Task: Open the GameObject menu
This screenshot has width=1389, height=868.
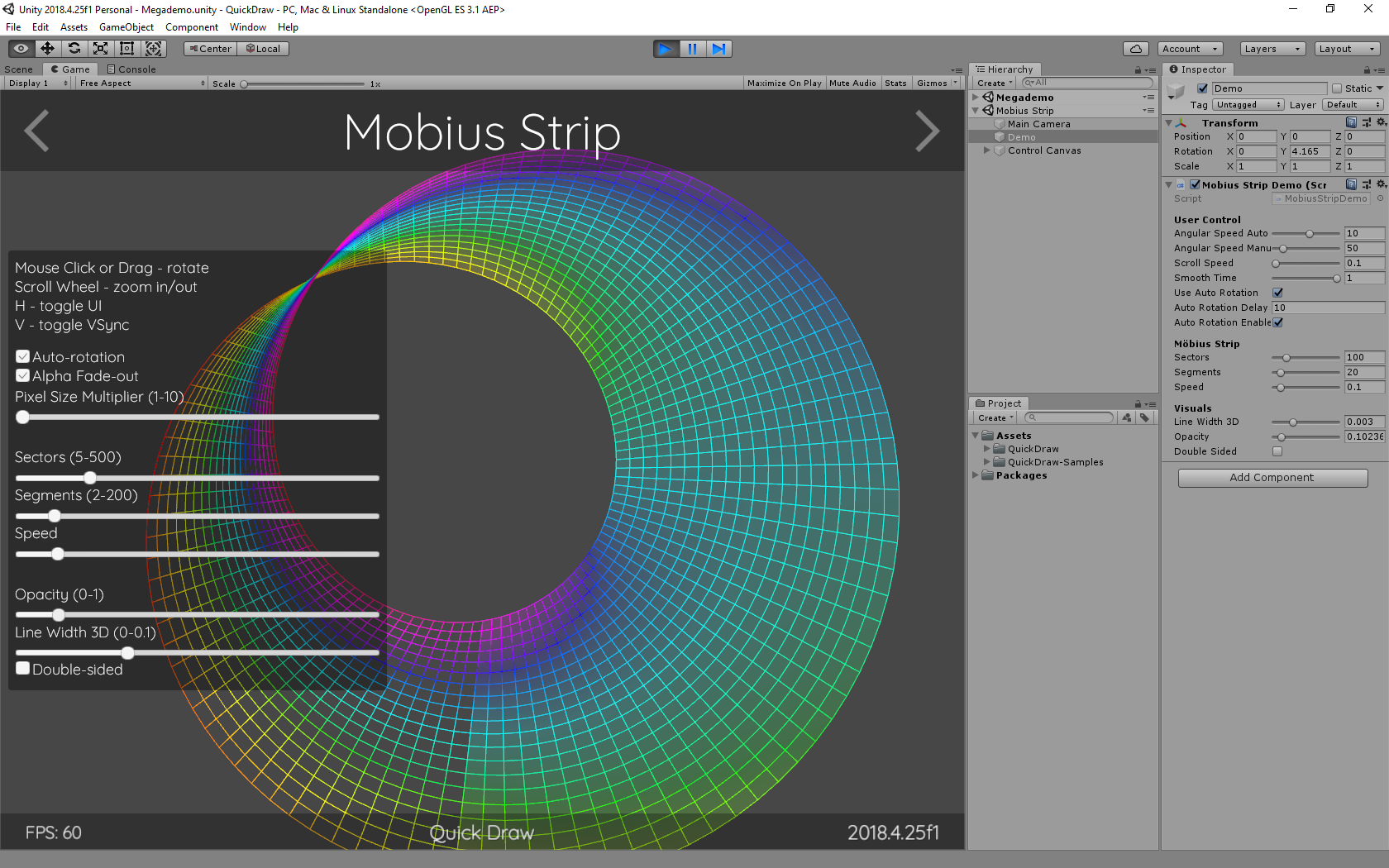Action: (x=126, y=26)
